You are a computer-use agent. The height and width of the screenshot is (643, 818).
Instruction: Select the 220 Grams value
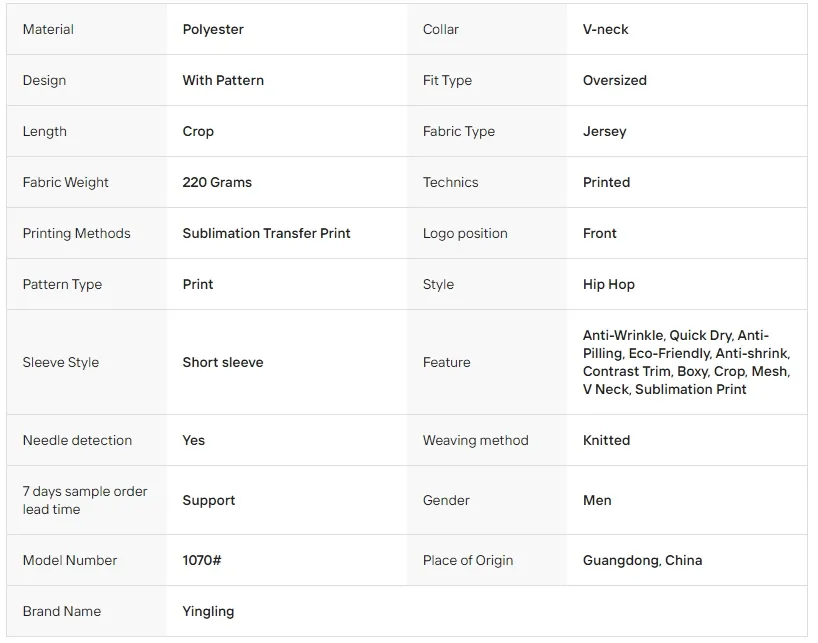217,183
